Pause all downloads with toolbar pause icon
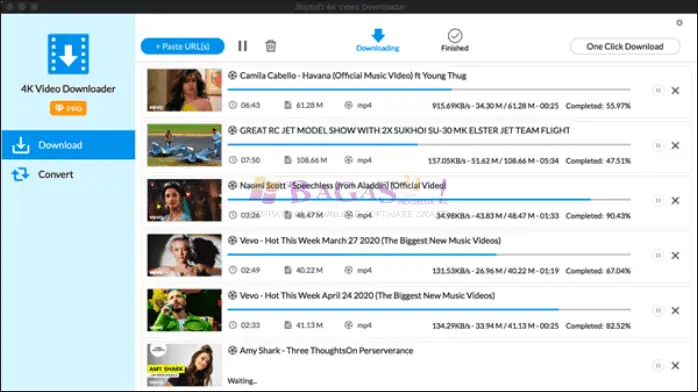This screenshot has width=698, height=392. point(242,46)
